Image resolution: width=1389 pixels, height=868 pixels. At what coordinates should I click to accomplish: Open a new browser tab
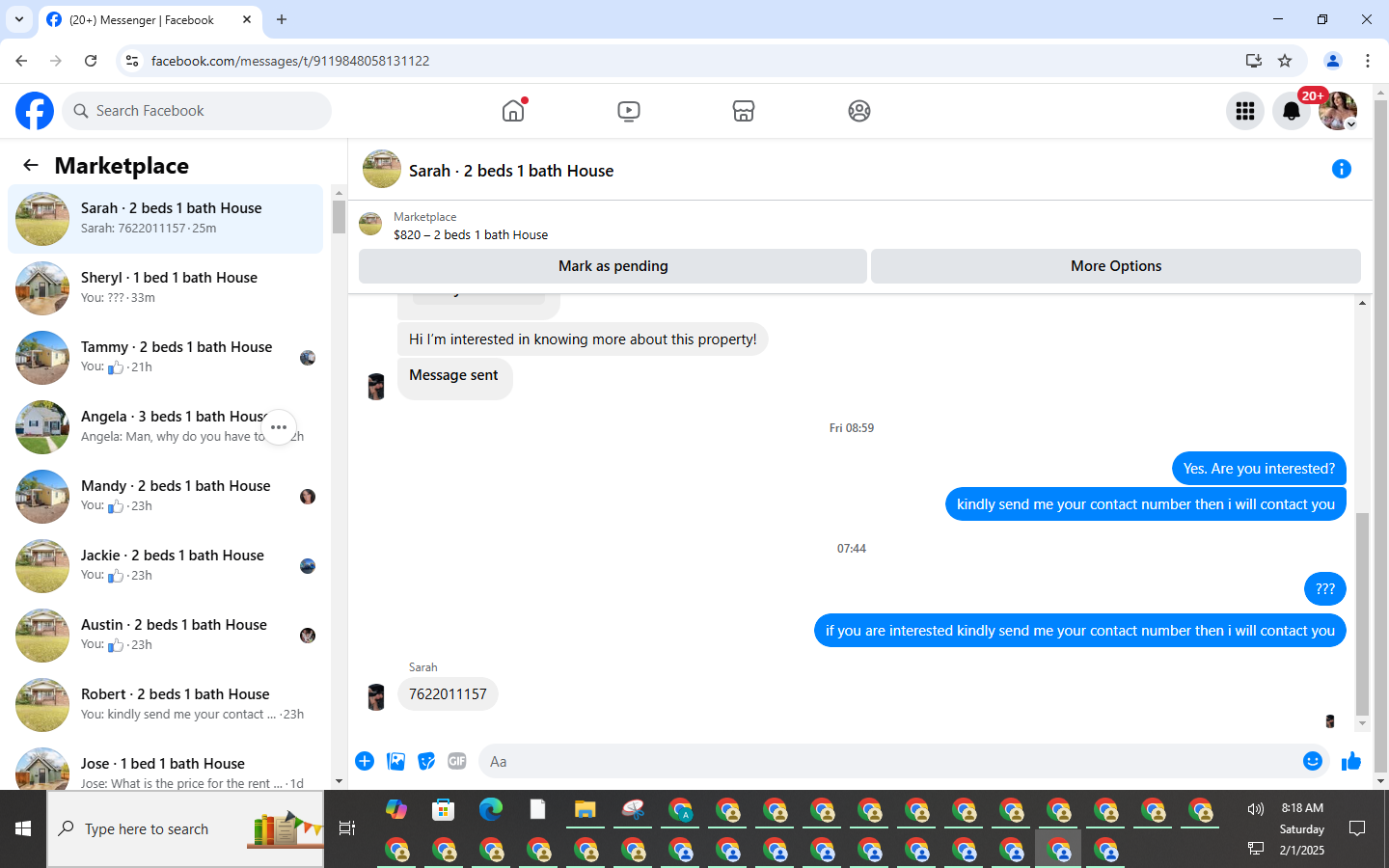pos(282,19)
